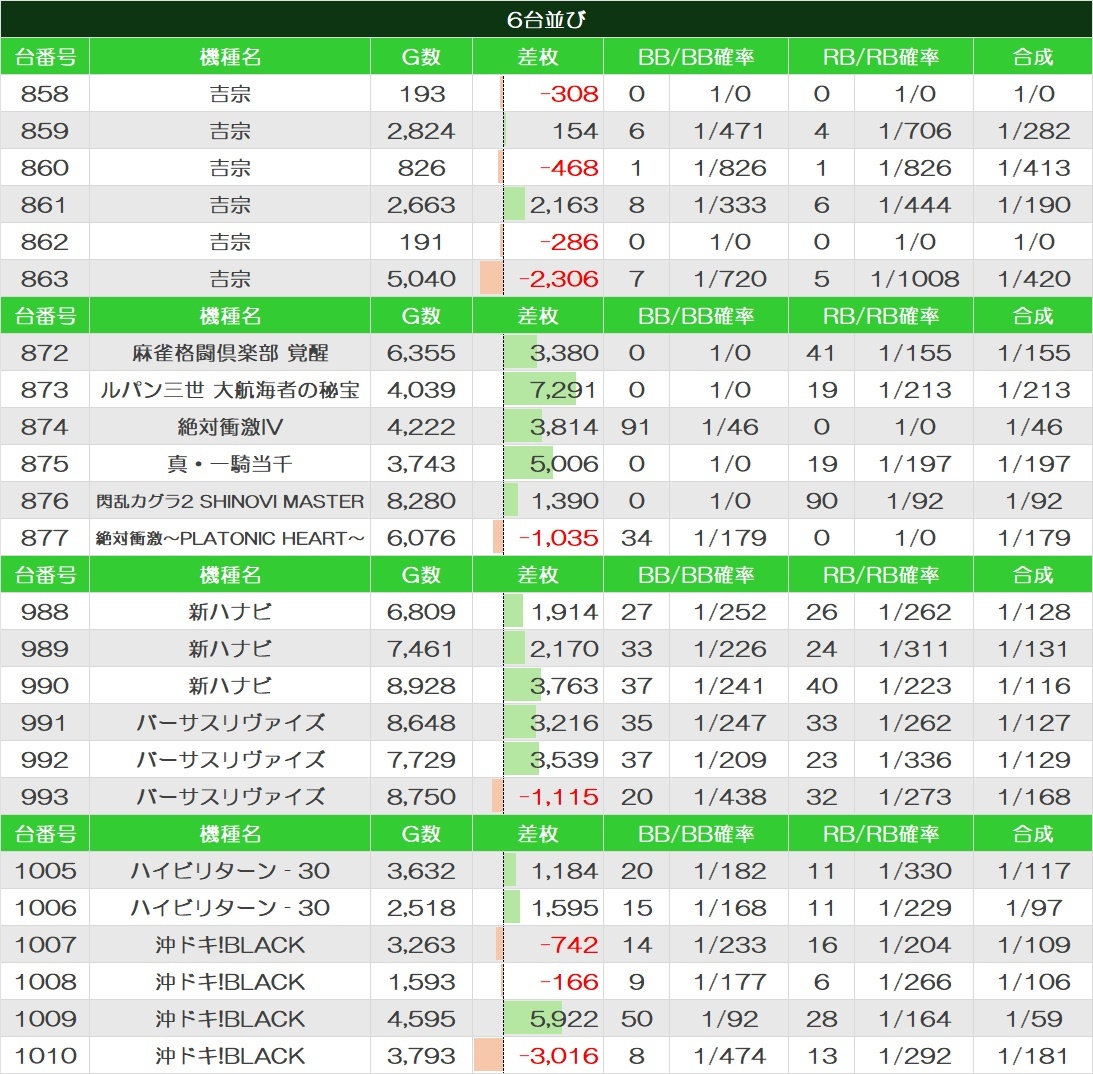The width and height of the screenshot is (1093, 1074).
Task: Click the -468 difference value for machine 860
Action: click(569, 168)
